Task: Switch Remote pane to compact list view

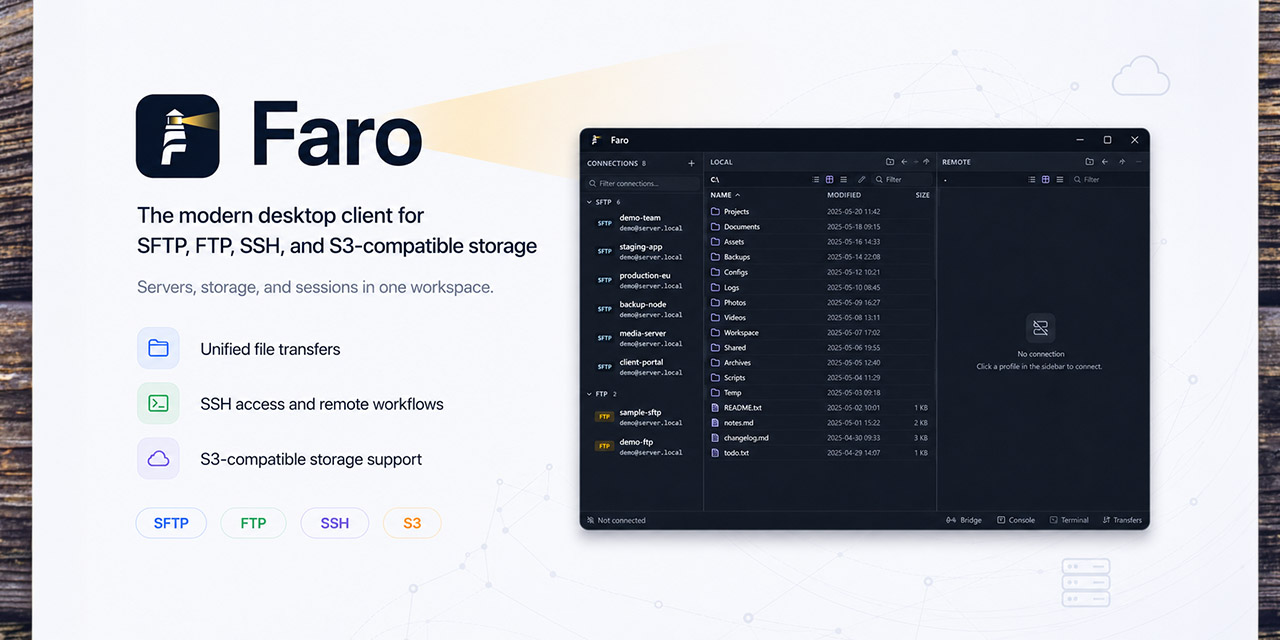Action: pyautogui.click(x=1060, y=179)
